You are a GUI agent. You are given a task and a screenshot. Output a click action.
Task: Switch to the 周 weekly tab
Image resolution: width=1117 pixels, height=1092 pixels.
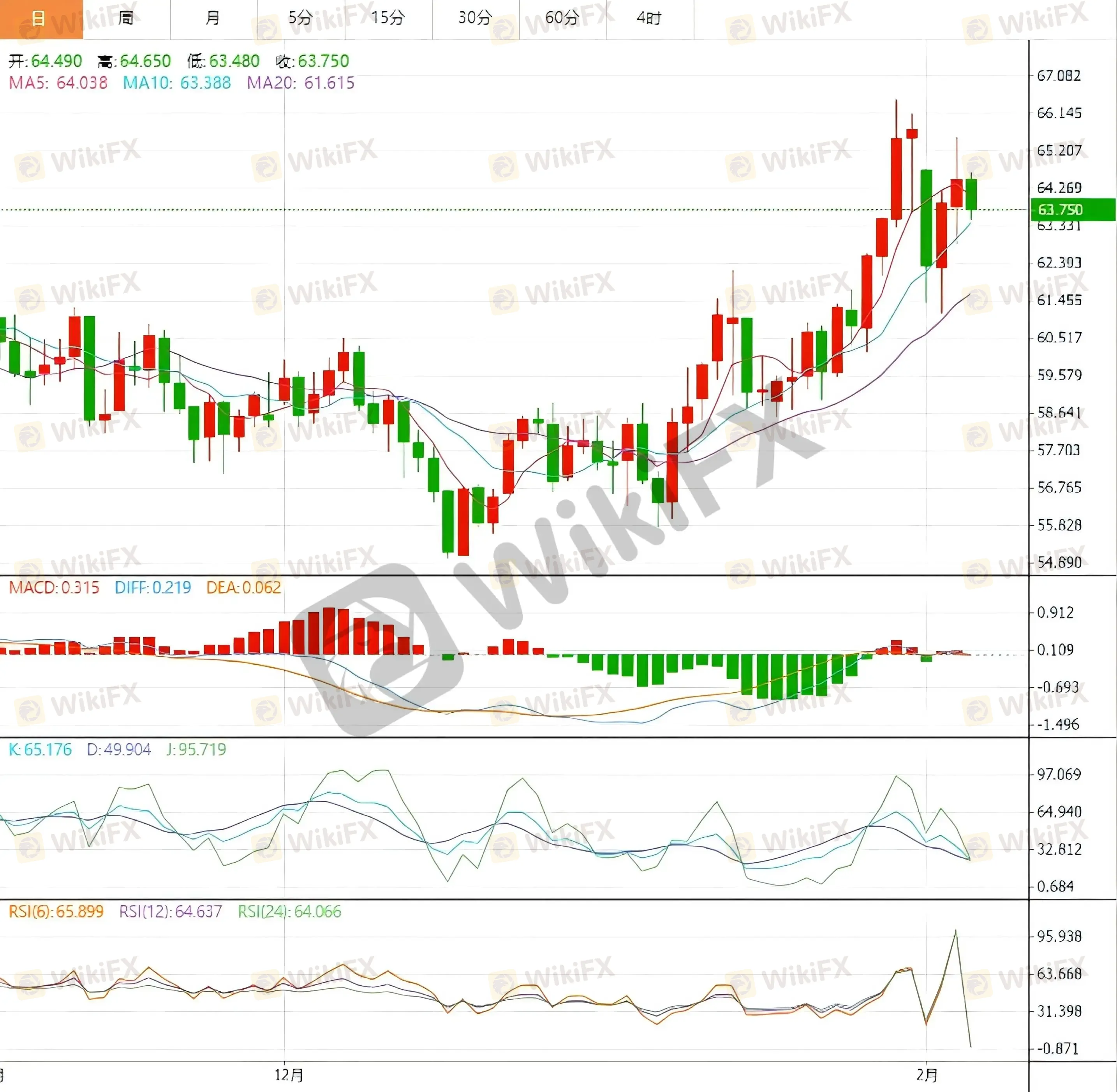[126, 19]
